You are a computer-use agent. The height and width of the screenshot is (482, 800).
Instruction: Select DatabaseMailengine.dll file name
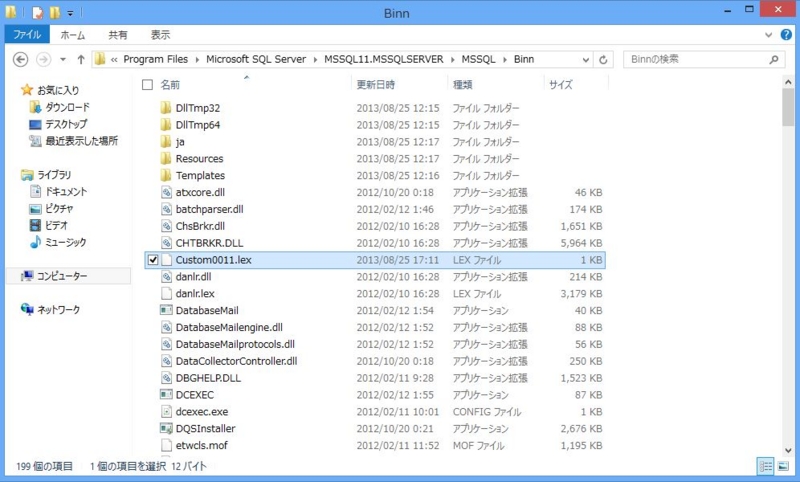(229, 327)
